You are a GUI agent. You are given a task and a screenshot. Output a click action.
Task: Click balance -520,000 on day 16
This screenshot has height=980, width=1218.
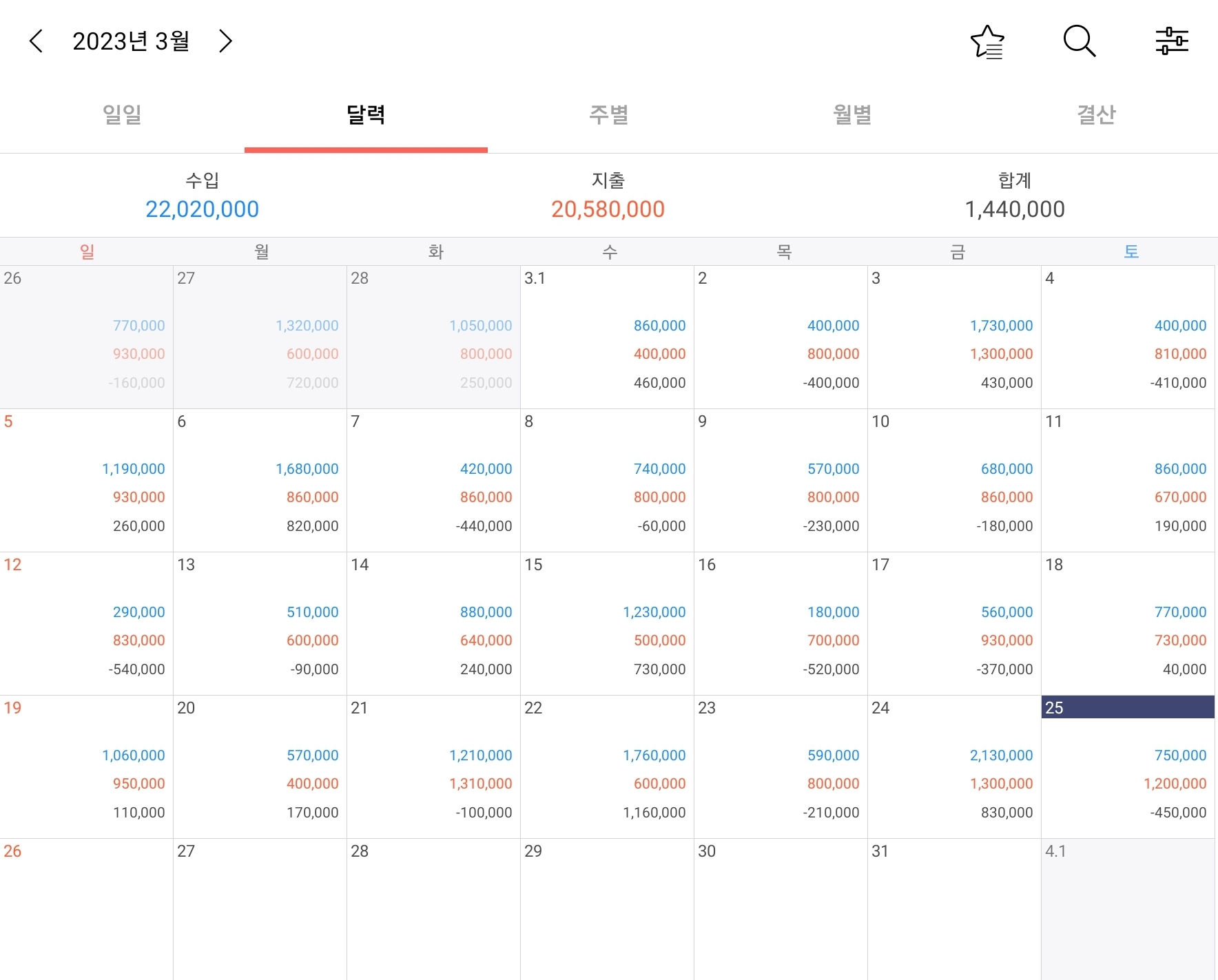(831, 669)
